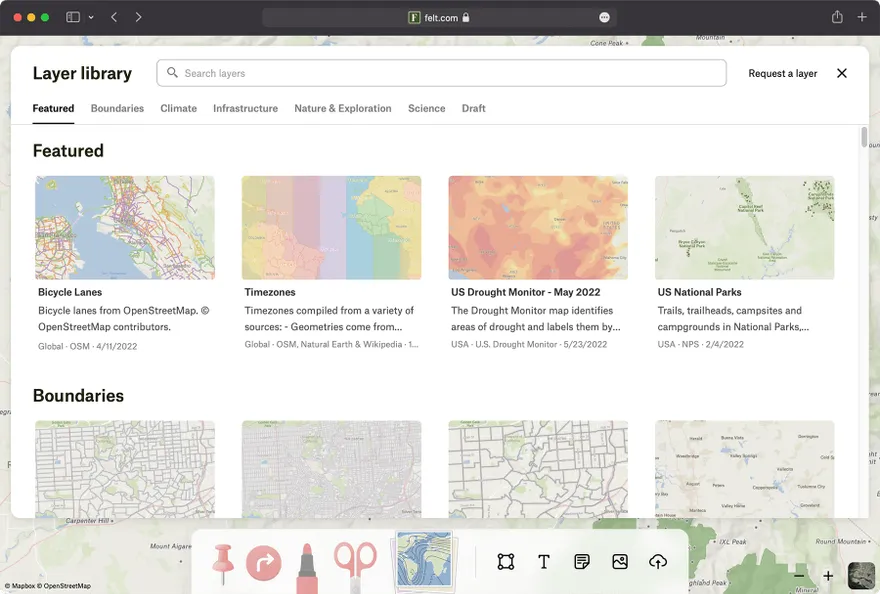
Task: Open the map layers stack tool
Action: 425,561
